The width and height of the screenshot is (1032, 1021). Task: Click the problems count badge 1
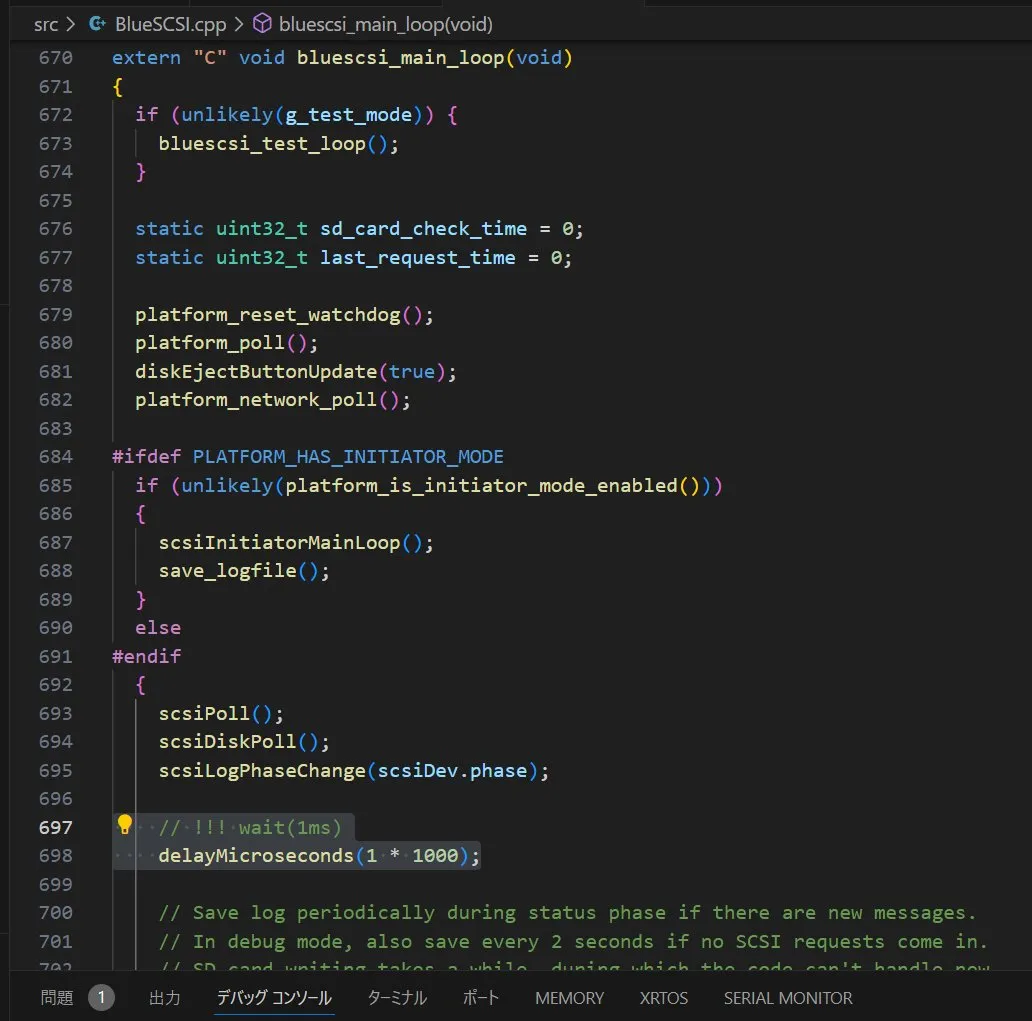coord(101,998)
